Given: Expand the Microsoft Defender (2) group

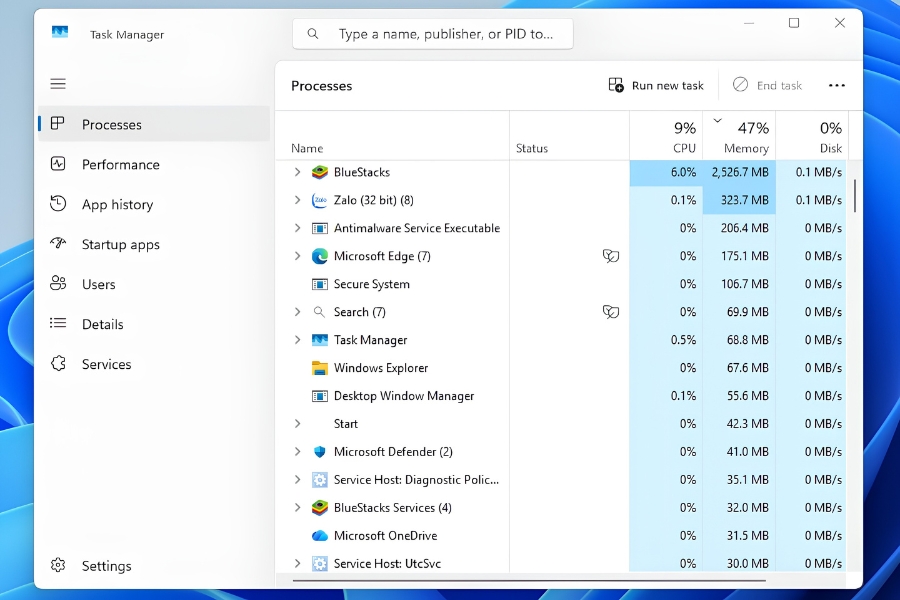Looking at the screenshot, I should click(x=297, y=452).
